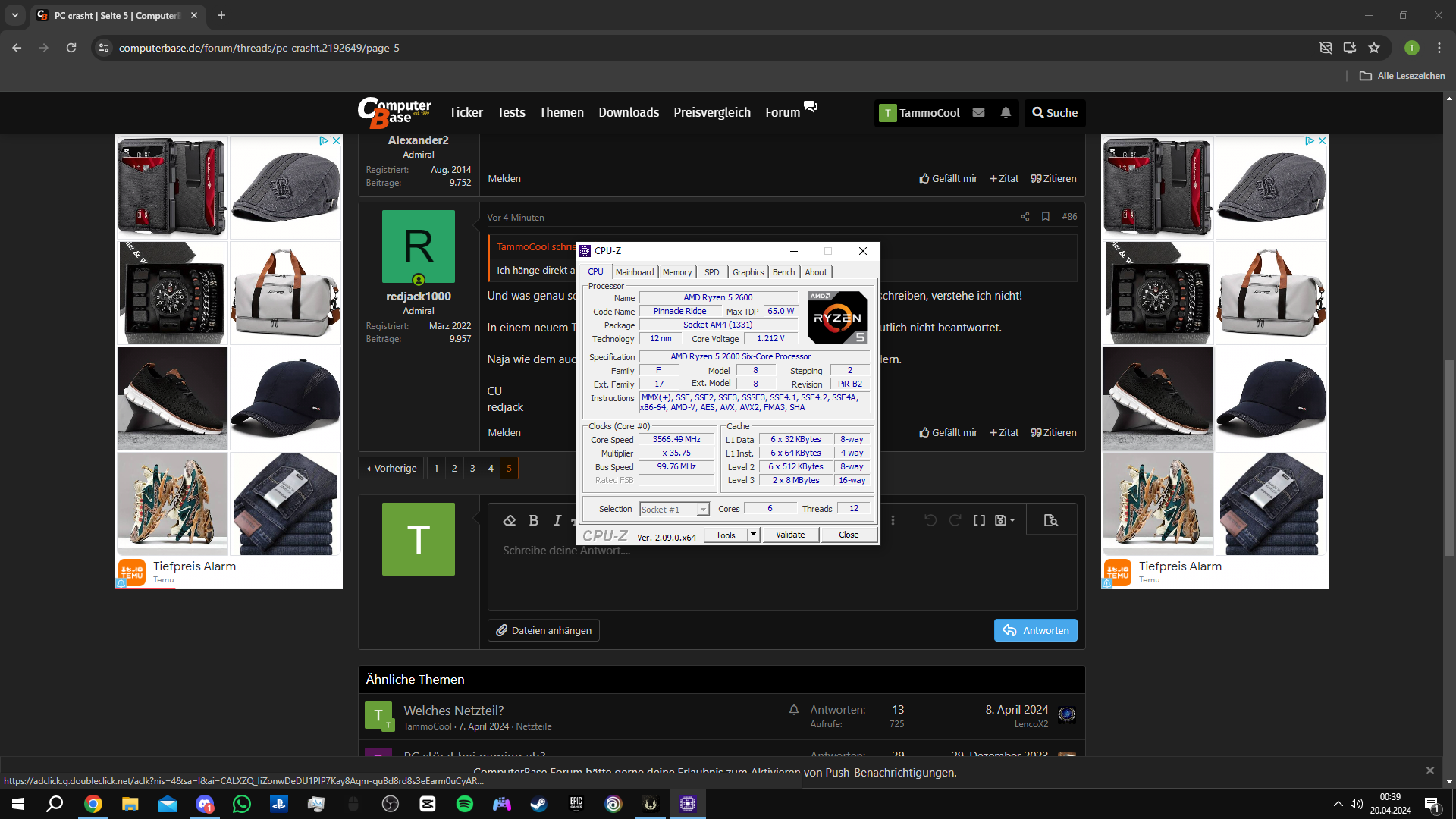Open the save draft dropdown
This screenshot has height=819, width=1456.
1005,520
